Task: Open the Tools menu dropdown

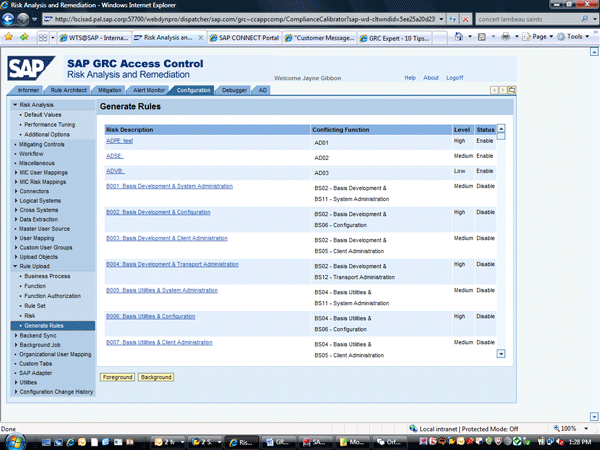Action: [x=573, y=37]
